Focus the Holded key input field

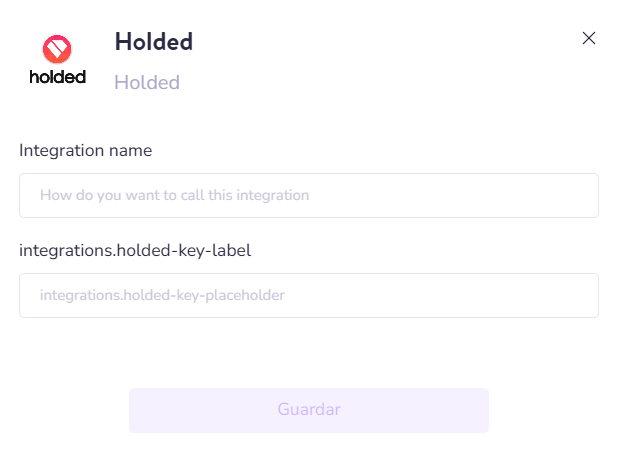coord(308,296)
